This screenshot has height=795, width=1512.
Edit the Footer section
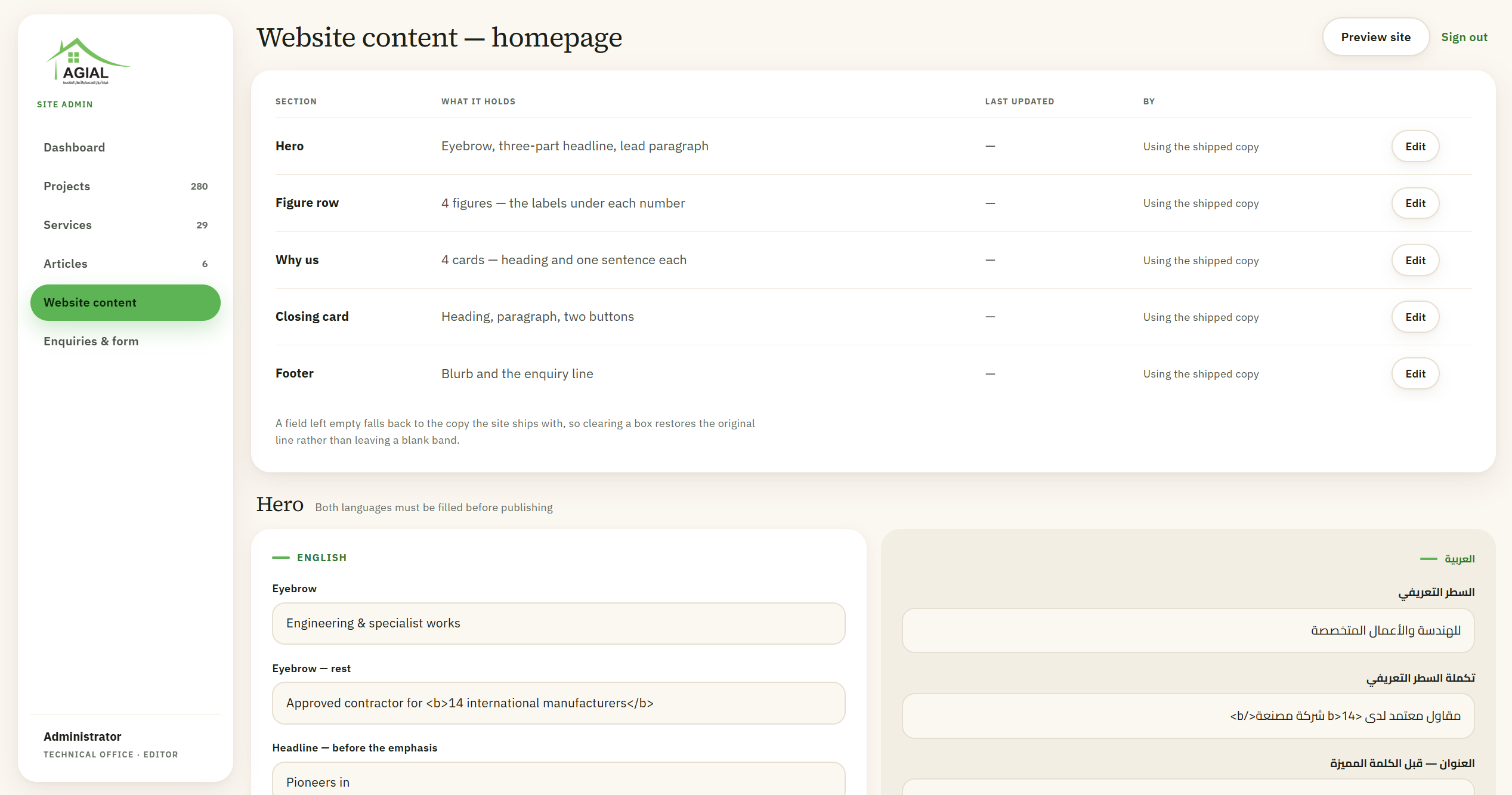[x=1415, y=373]
